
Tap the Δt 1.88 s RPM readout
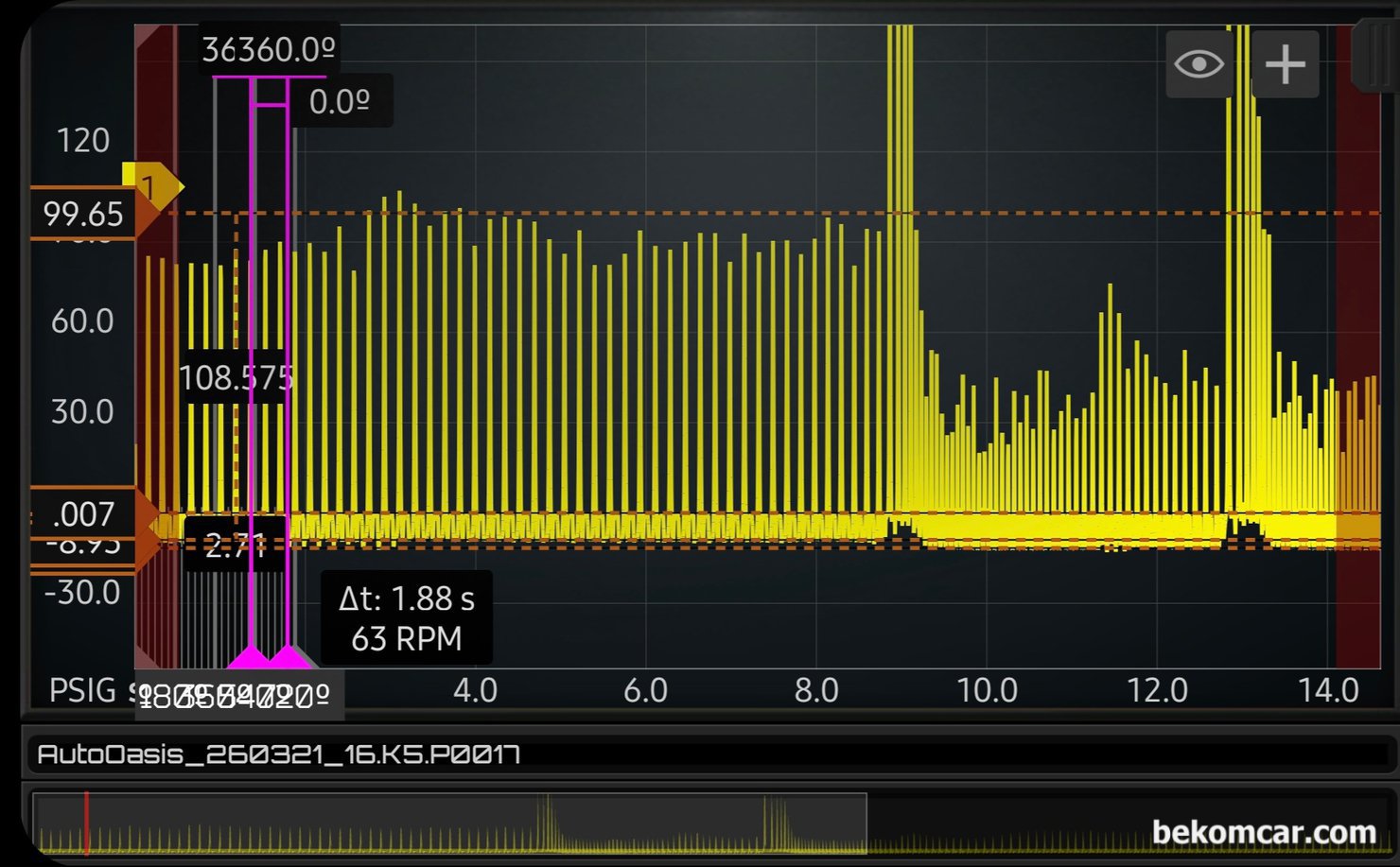pyautogui.click(x=407, y=618)
